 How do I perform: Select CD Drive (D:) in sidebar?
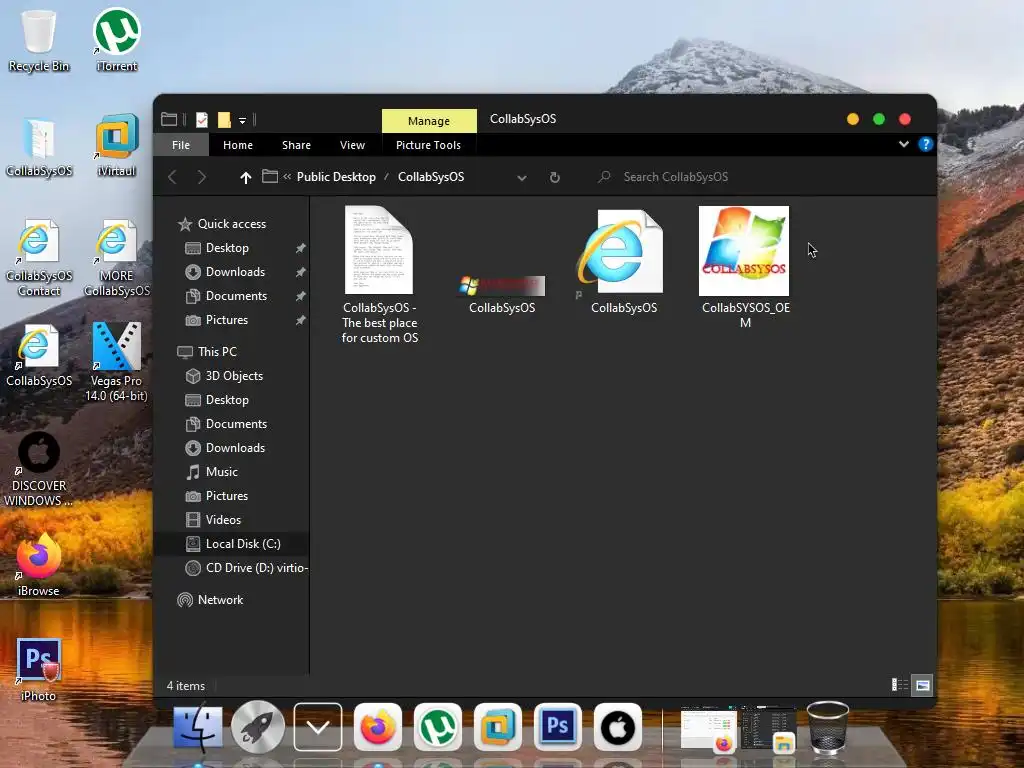(x=246, y=568)
